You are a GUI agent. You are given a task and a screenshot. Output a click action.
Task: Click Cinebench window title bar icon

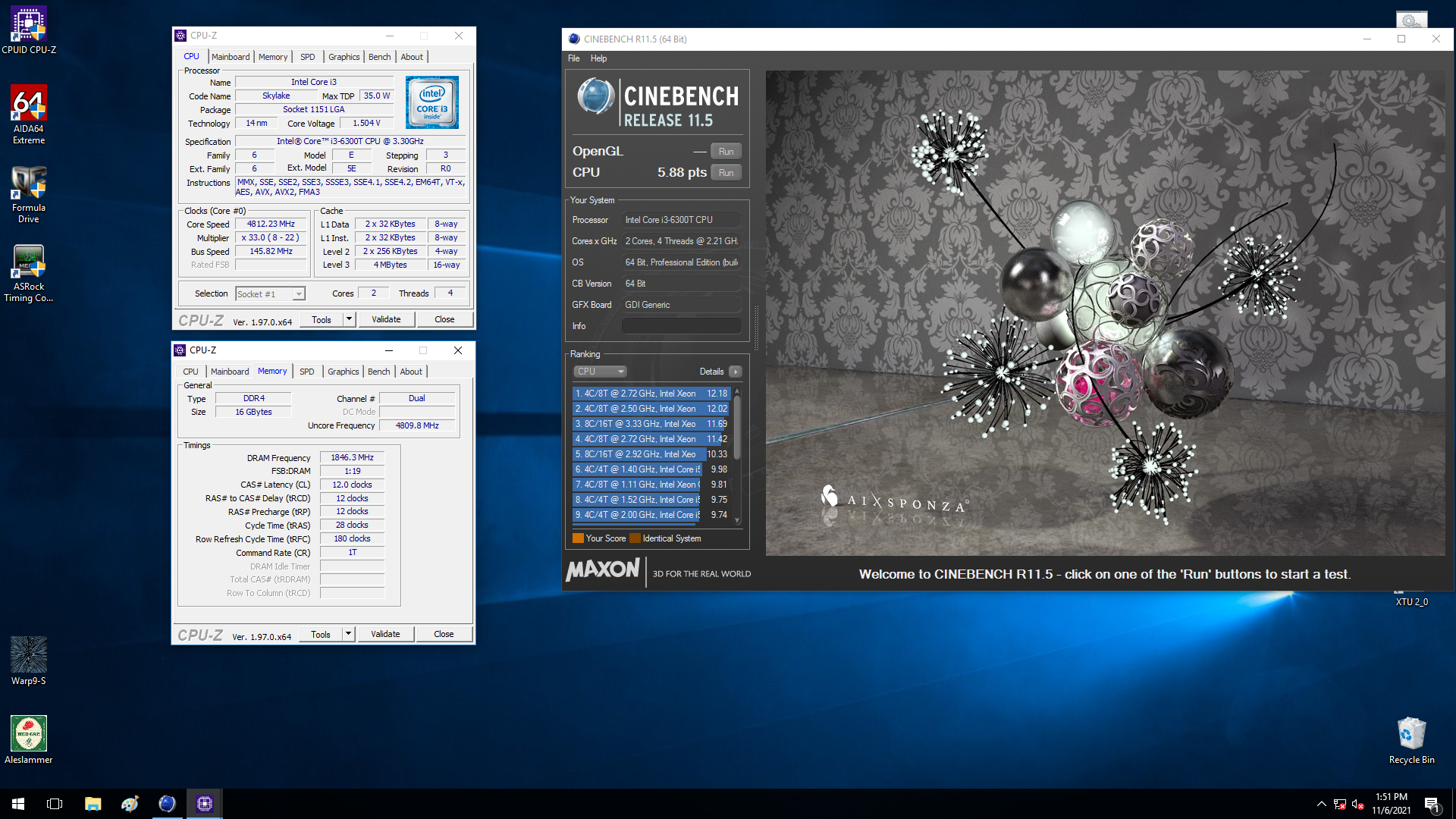pos(574,39)
